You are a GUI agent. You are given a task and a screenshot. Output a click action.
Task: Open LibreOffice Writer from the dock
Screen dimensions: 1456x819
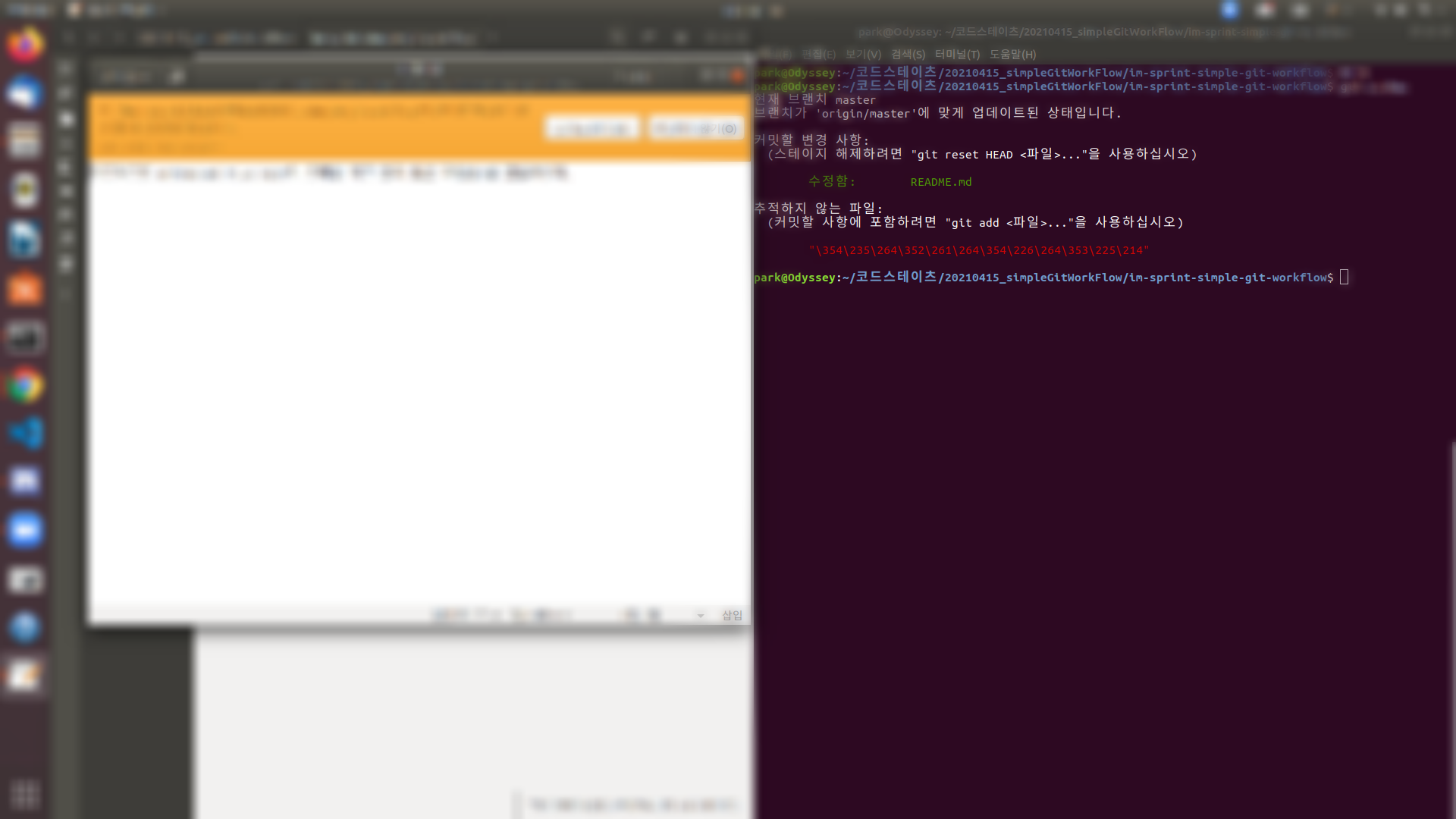pyautogui.click(x=25, y=240)
